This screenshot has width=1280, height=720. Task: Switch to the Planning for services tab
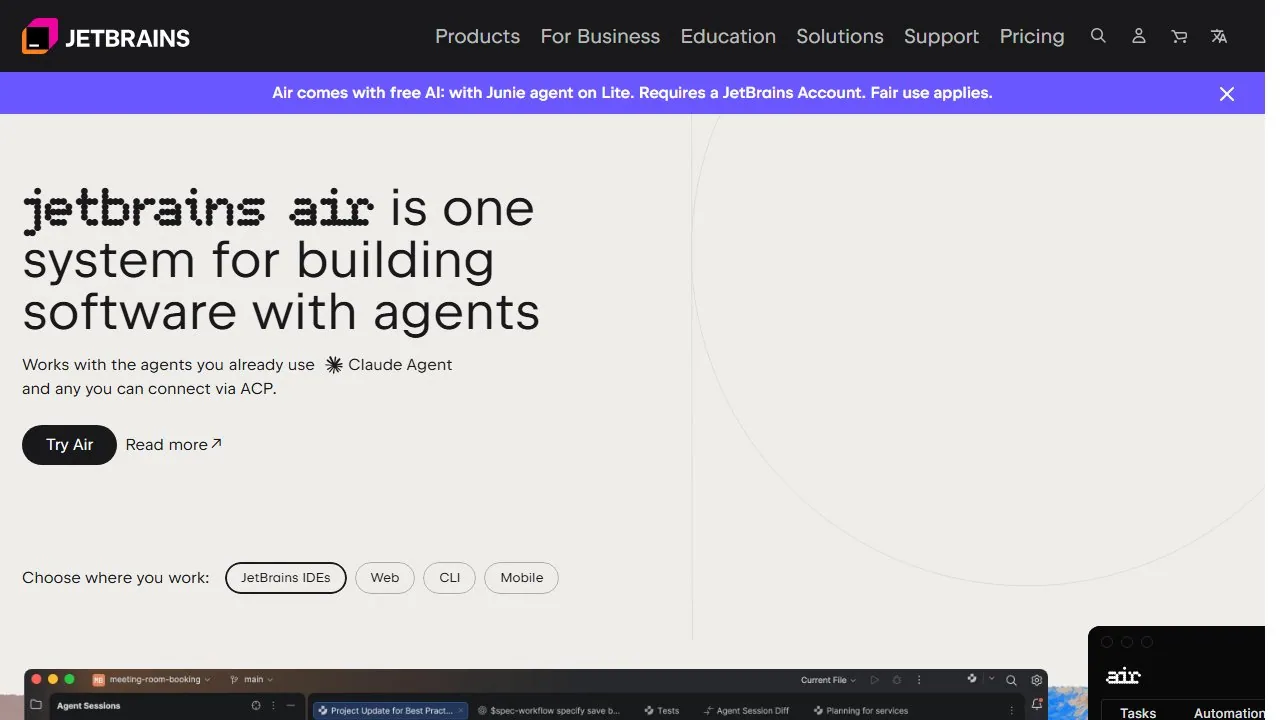861,710
